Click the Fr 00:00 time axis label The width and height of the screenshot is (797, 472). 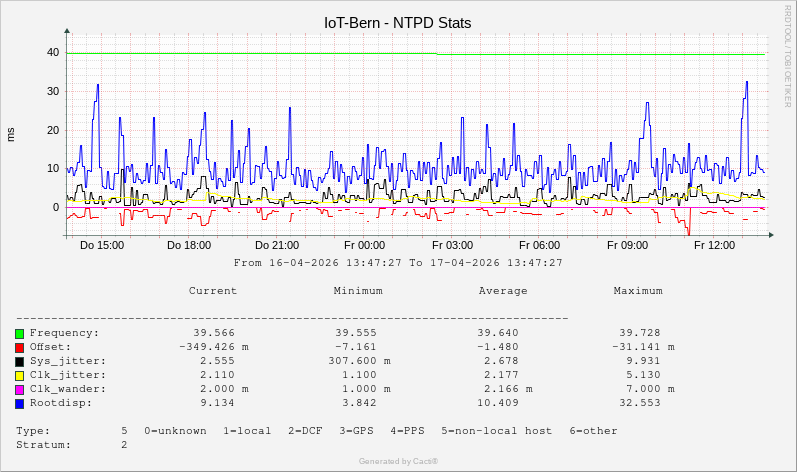point(364,245)
